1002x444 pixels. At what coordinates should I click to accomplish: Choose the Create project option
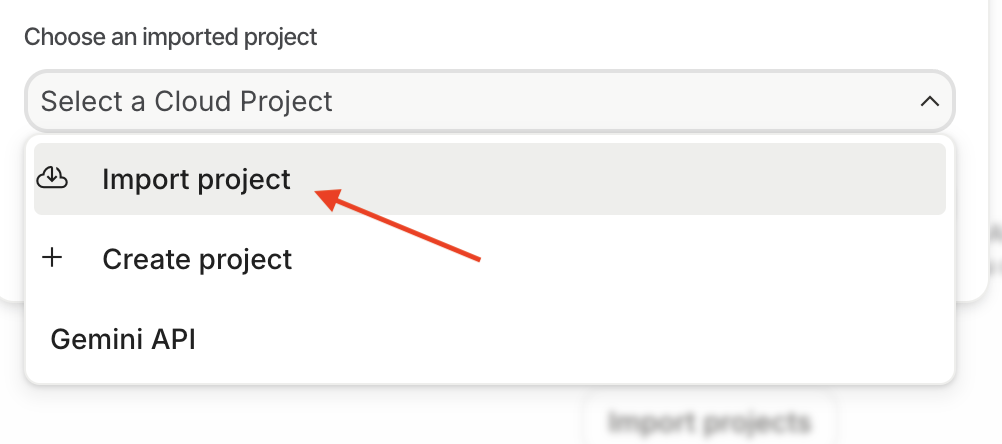(197, 259)
